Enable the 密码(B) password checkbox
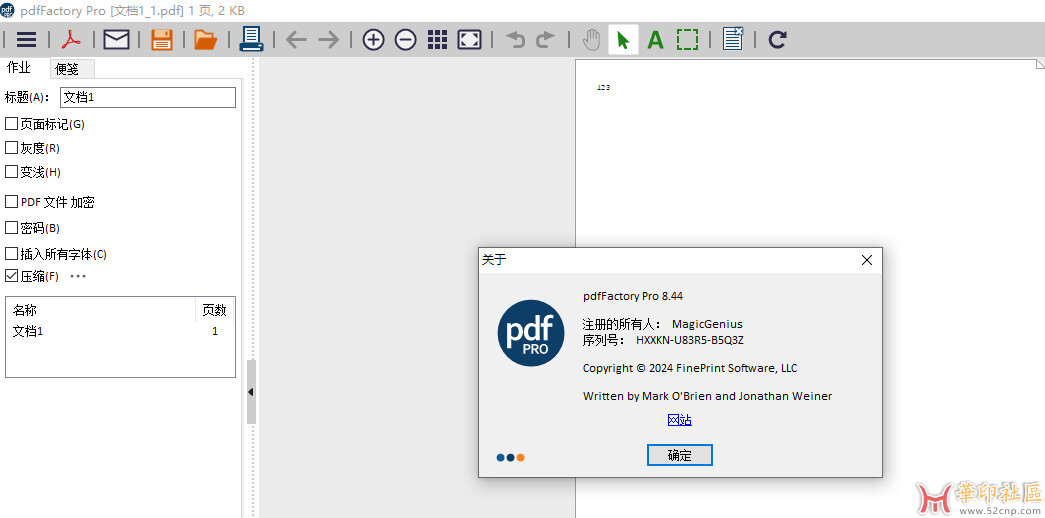The width and height of the screenshot is (1045, 518). point(11,227)
